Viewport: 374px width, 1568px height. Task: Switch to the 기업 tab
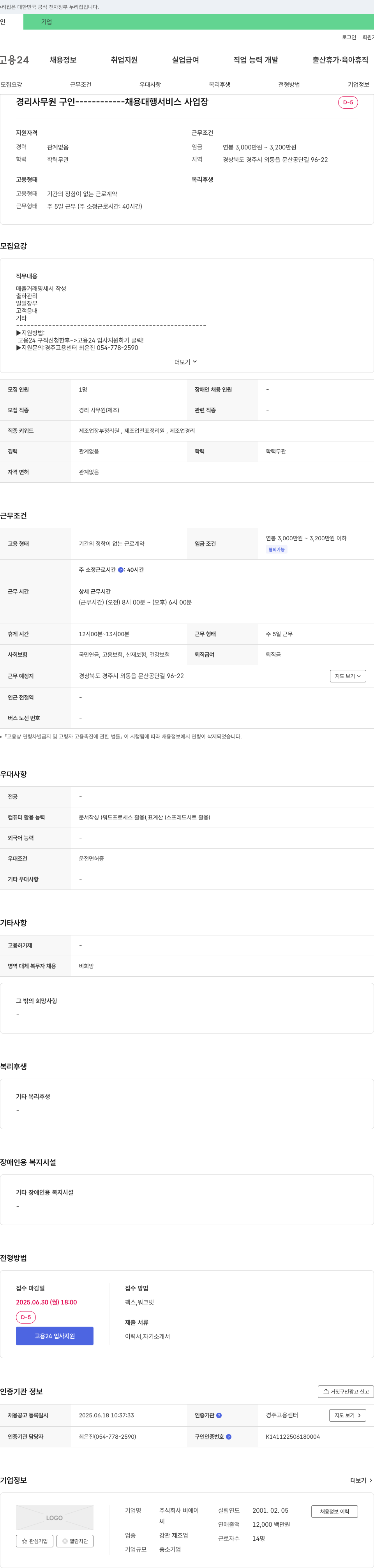(46, 22)
